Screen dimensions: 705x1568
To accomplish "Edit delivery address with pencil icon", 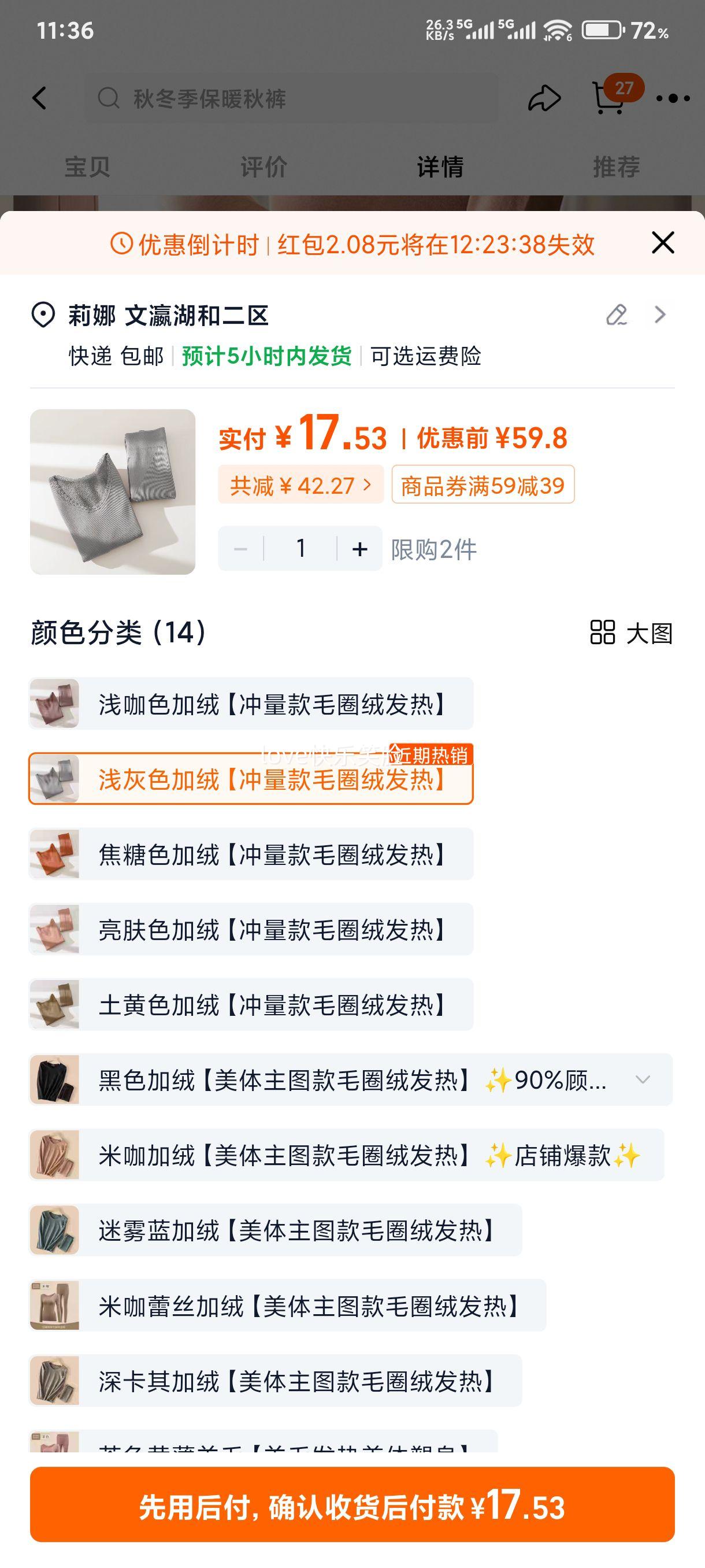I will (617, 315).
